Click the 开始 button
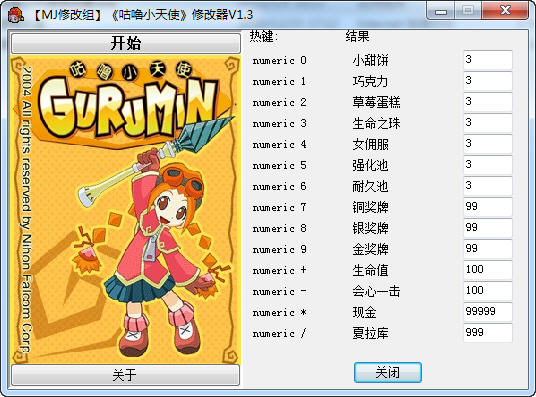This screenshot has height=397, width=536. pos(125,43)
